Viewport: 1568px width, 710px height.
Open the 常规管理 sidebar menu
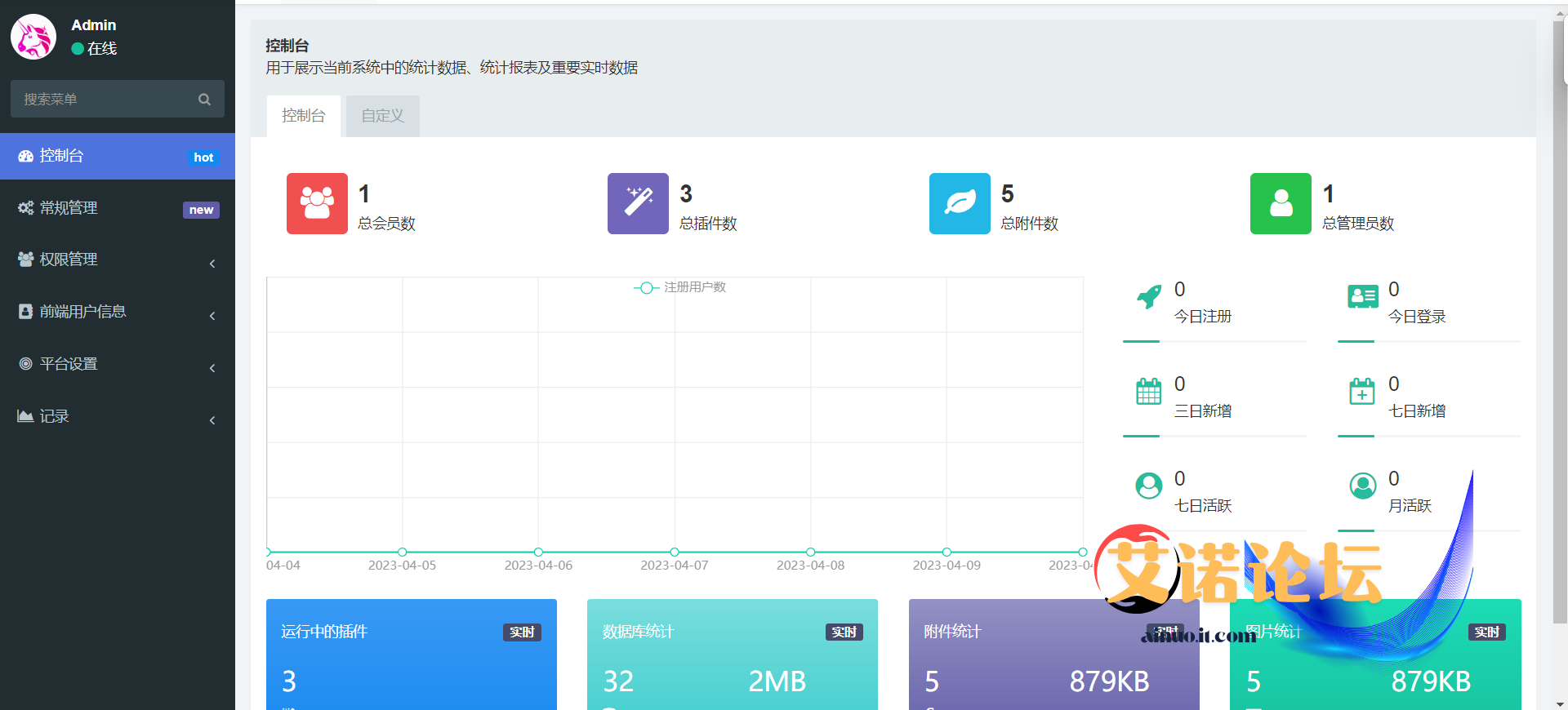click(x=118, y=208)
